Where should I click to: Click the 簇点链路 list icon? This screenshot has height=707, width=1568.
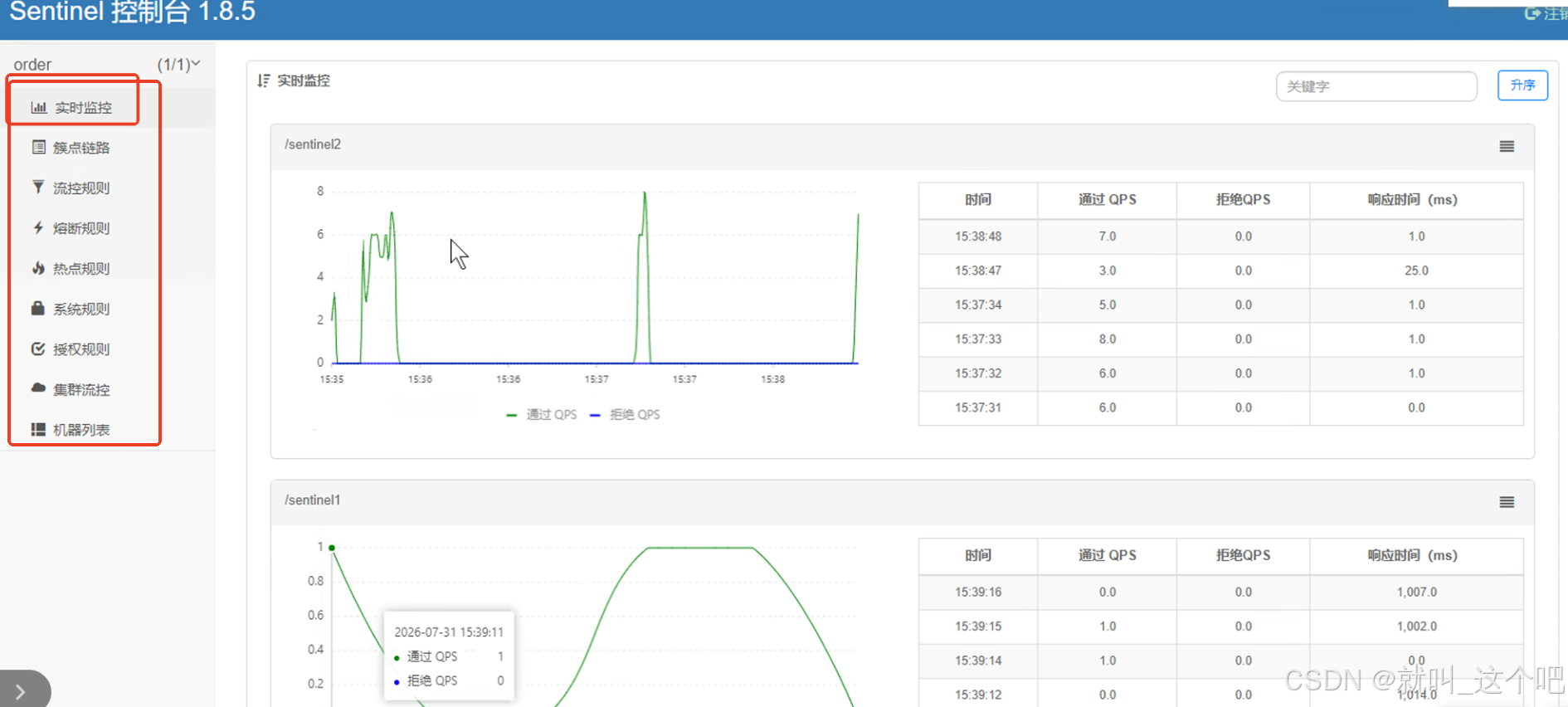[x=38, y=147]
